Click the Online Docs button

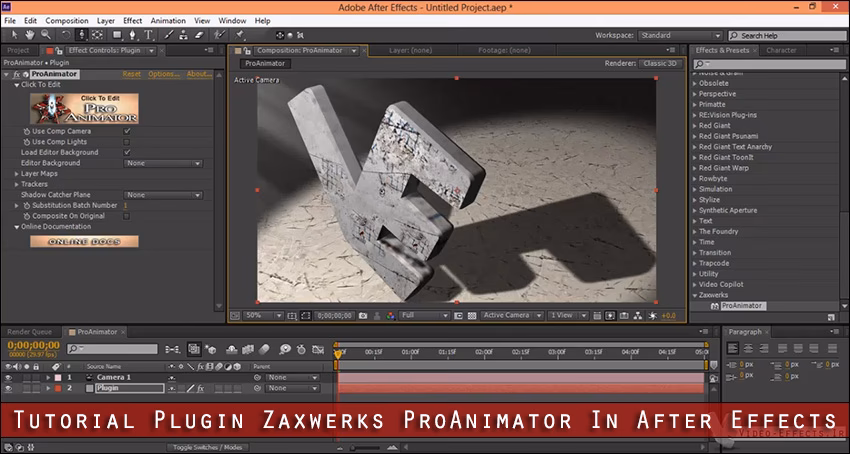[84, 242]
